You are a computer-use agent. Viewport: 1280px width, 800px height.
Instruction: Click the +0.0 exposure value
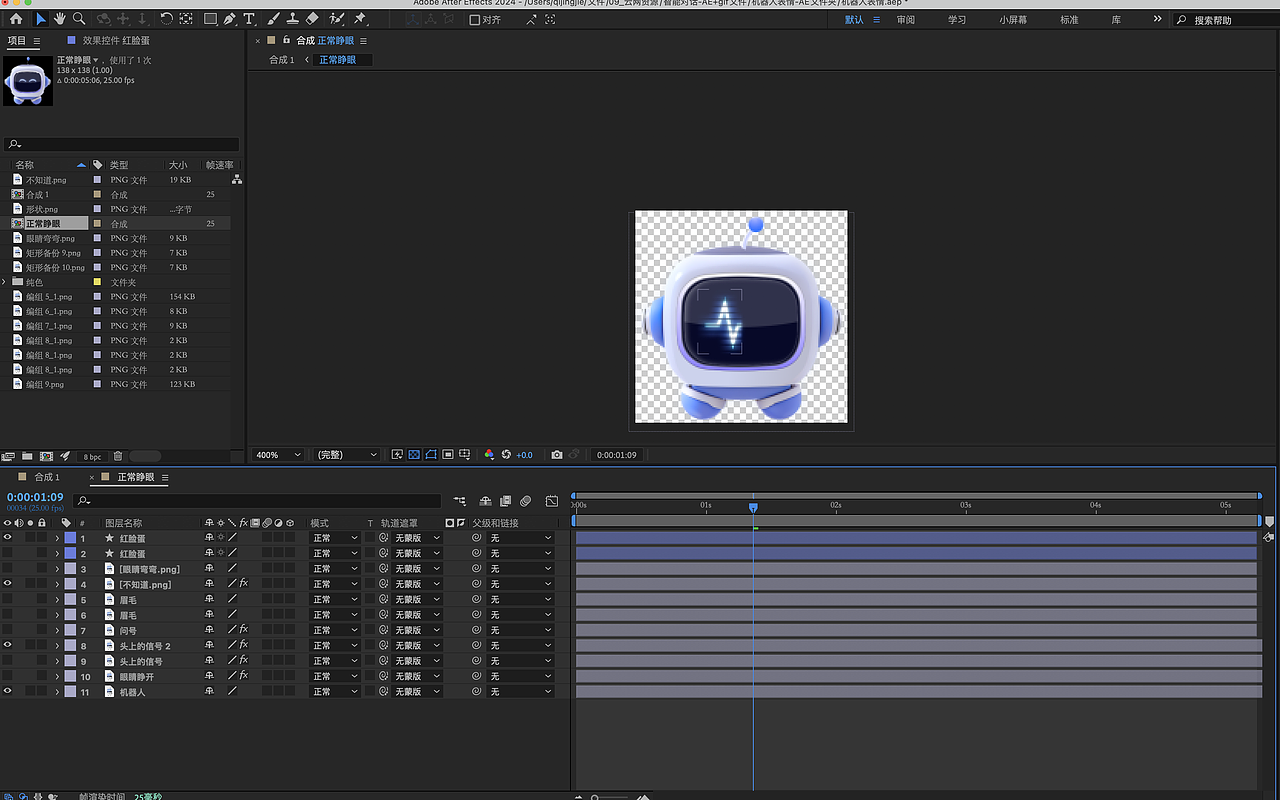coord(524,455)
